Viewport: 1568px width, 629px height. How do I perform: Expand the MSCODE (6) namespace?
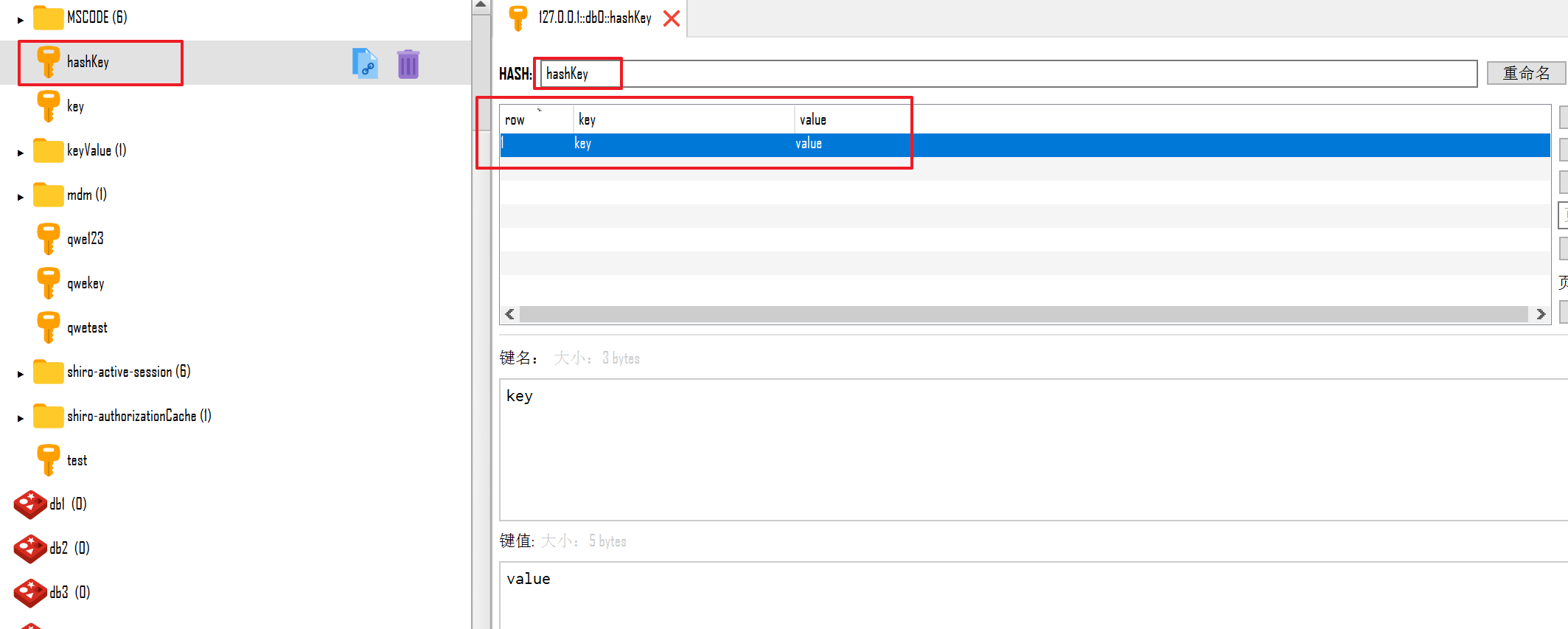(21, 20)
